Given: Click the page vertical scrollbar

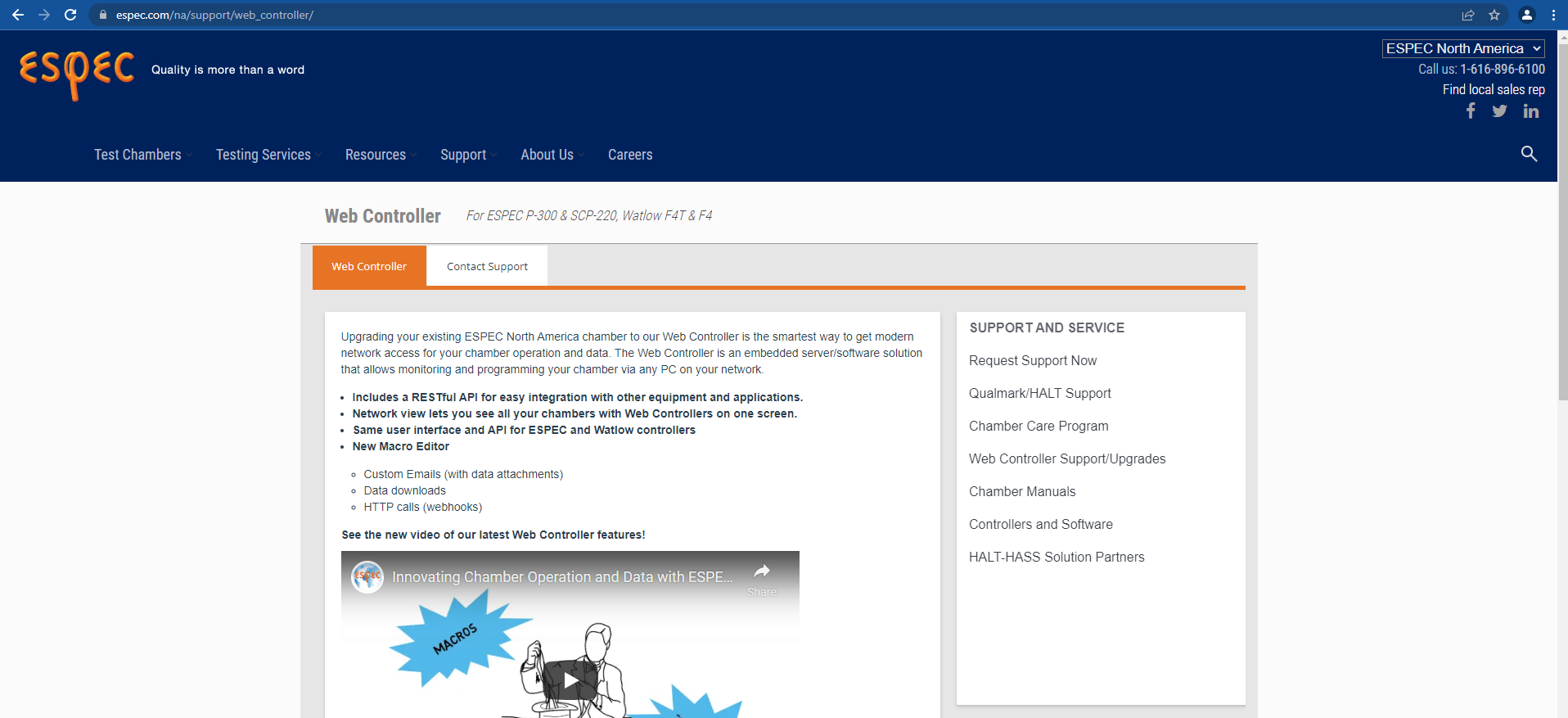Looking at the screenshot, I should [x=1562, y=221].
